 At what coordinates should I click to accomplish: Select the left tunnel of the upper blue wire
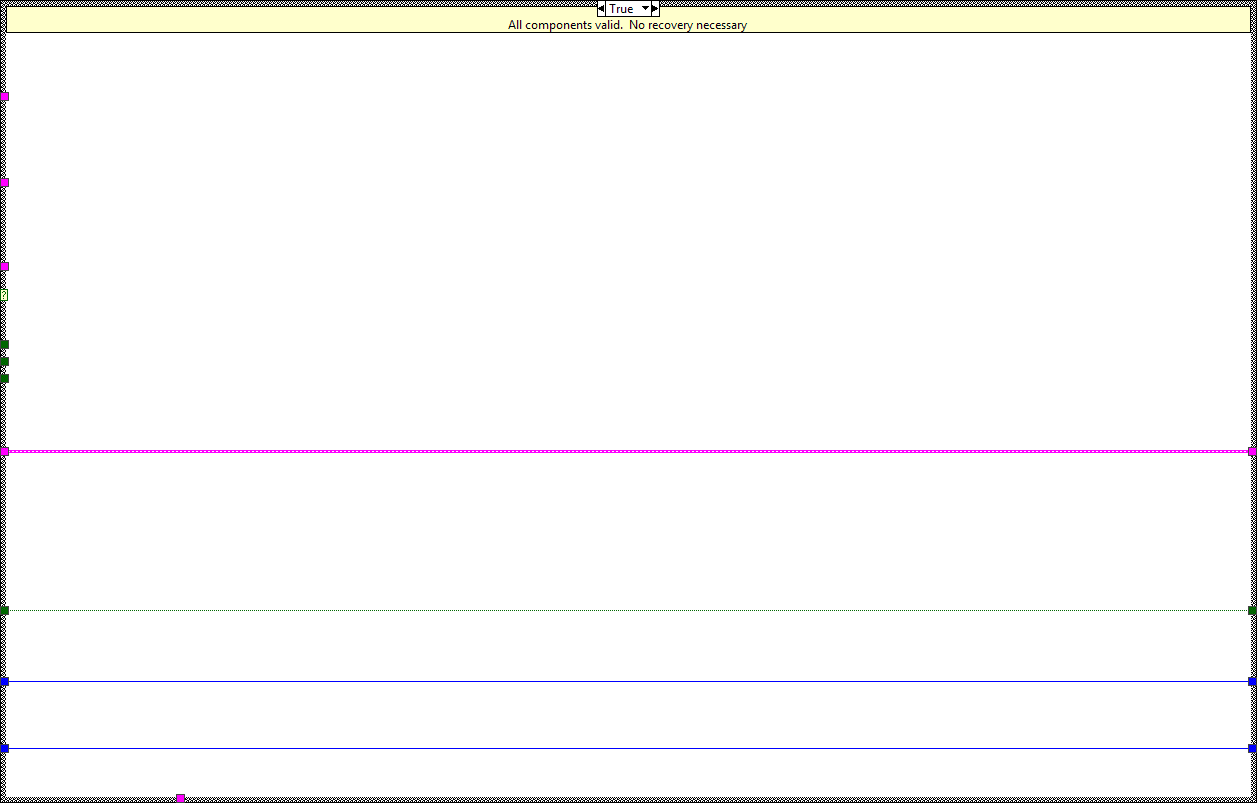[4, 681]
